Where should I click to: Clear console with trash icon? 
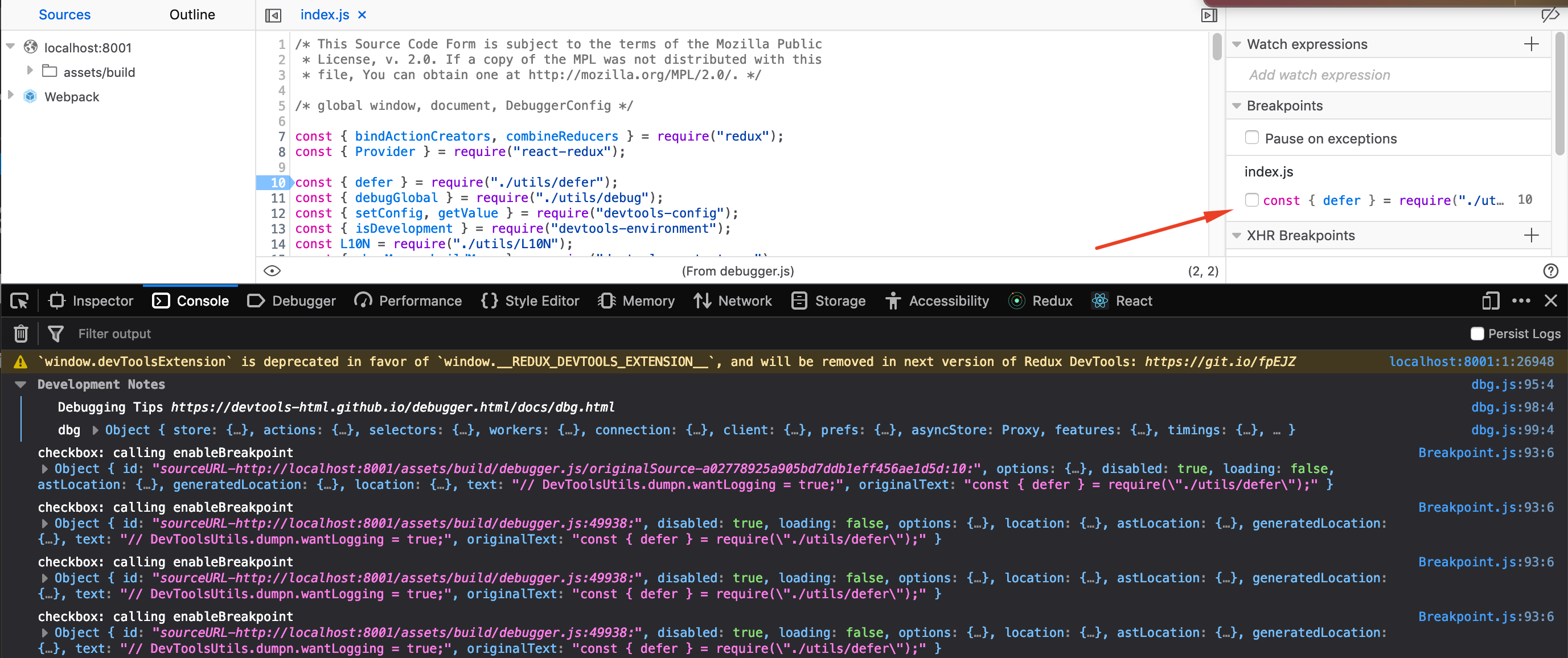20,334
